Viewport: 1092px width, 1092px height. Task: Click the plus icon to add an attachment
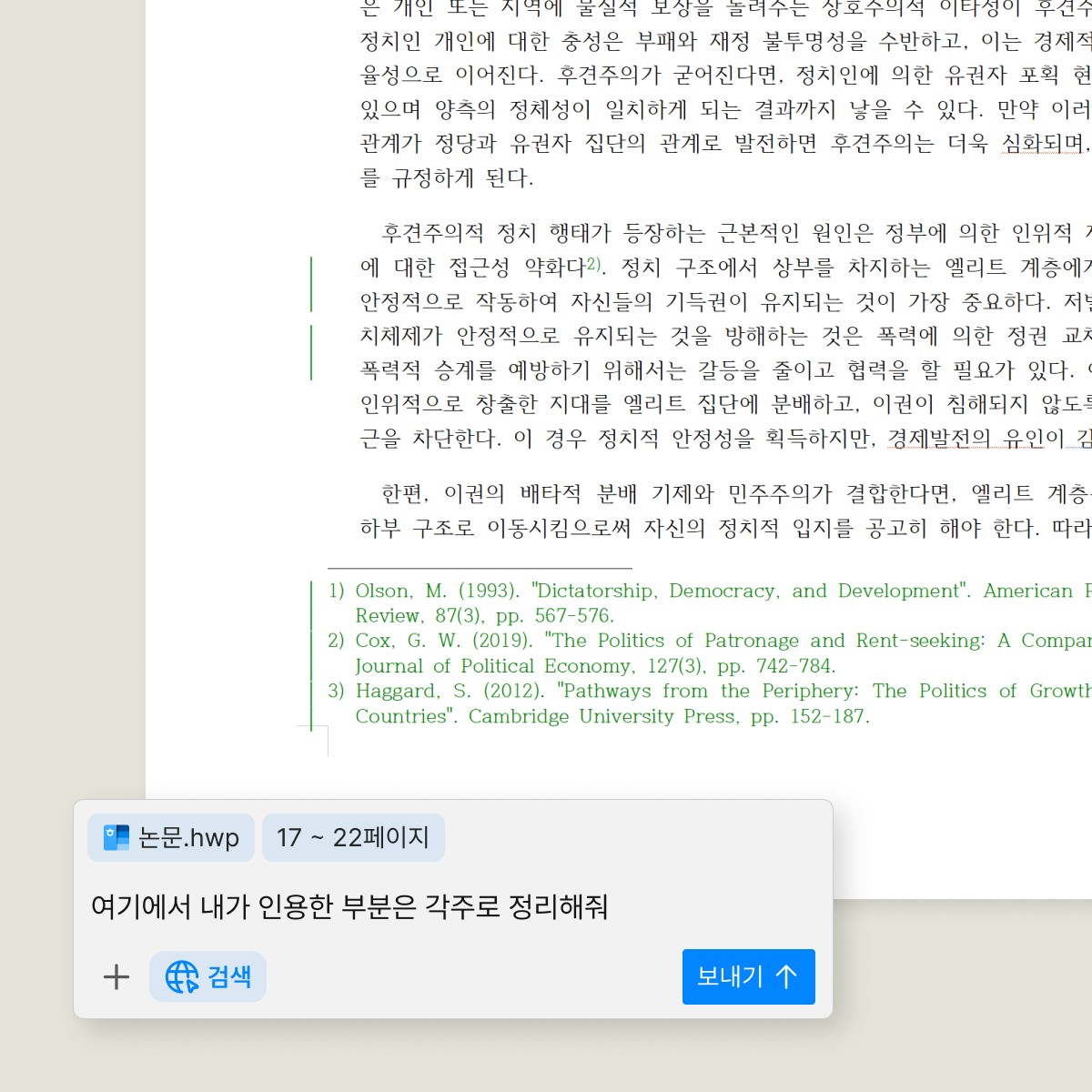click(x=116, y=977)
